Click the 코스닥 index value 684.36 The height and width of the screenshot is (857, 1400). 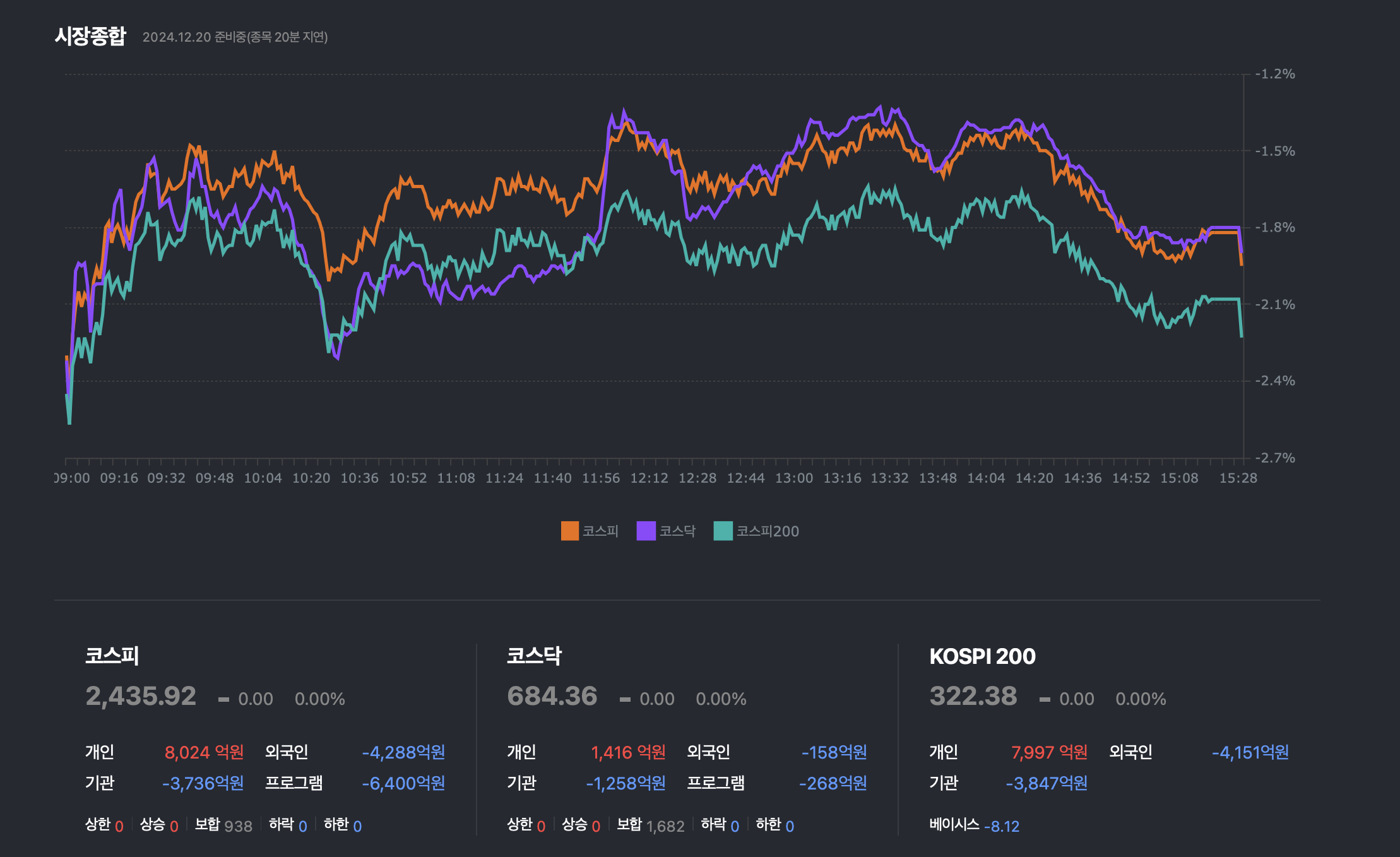coord(552,696)
